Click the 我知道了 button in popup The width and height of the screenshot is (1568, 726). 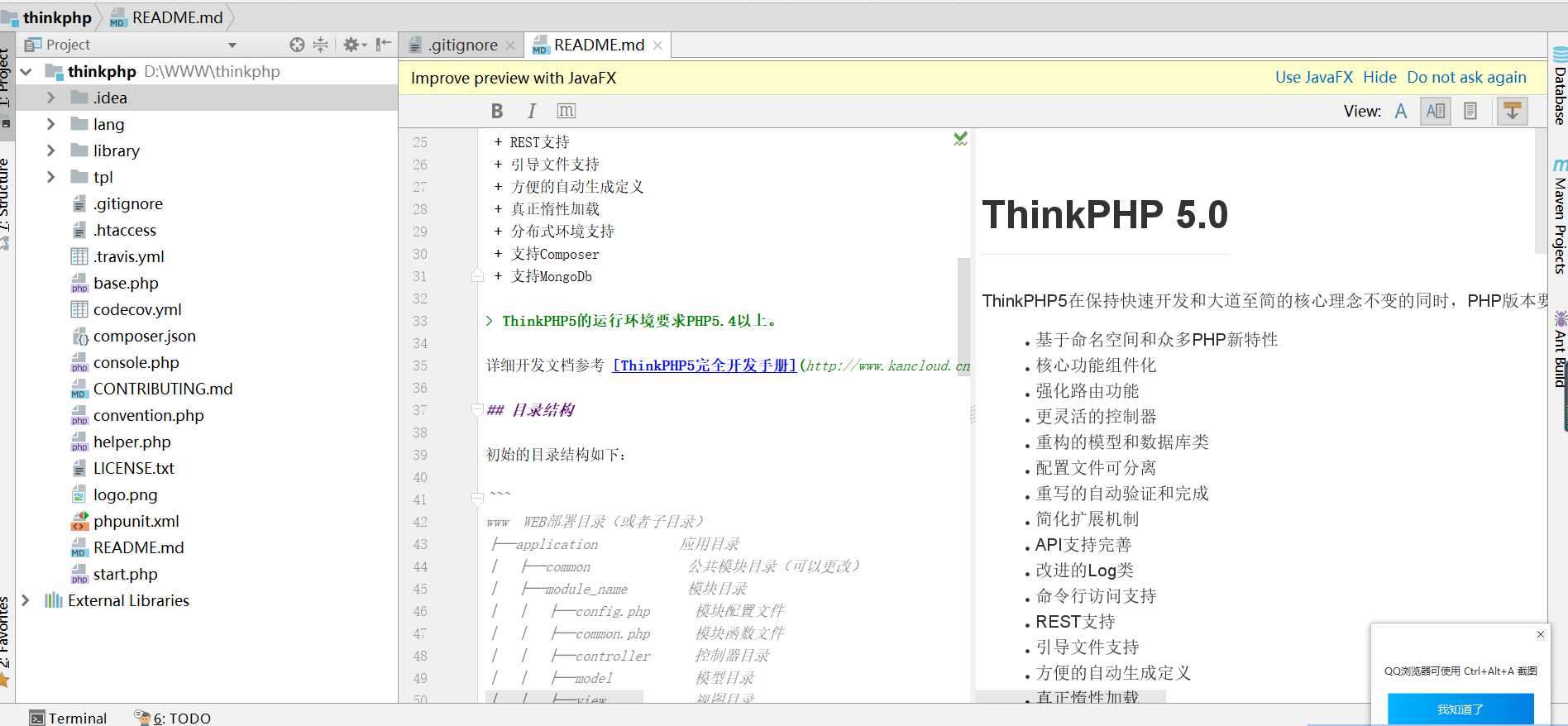point(1460,709)
